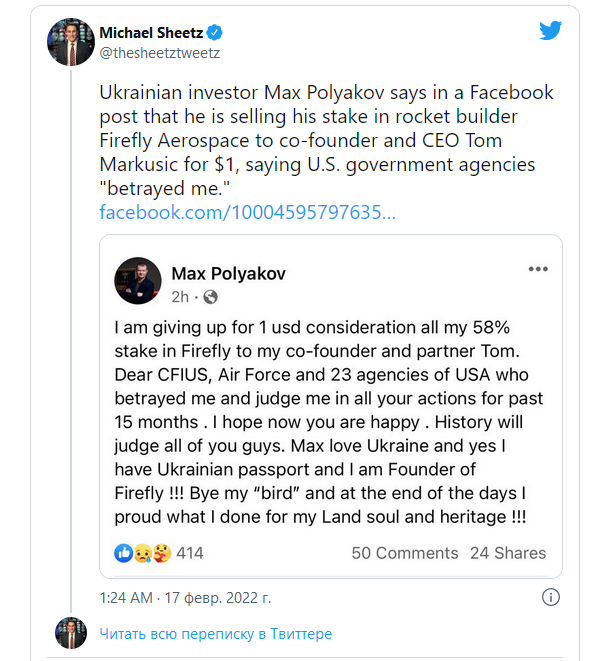612x661 pixels.
Task: Click Max Polyakov's profile picture
Action: (x=138, y=281)
